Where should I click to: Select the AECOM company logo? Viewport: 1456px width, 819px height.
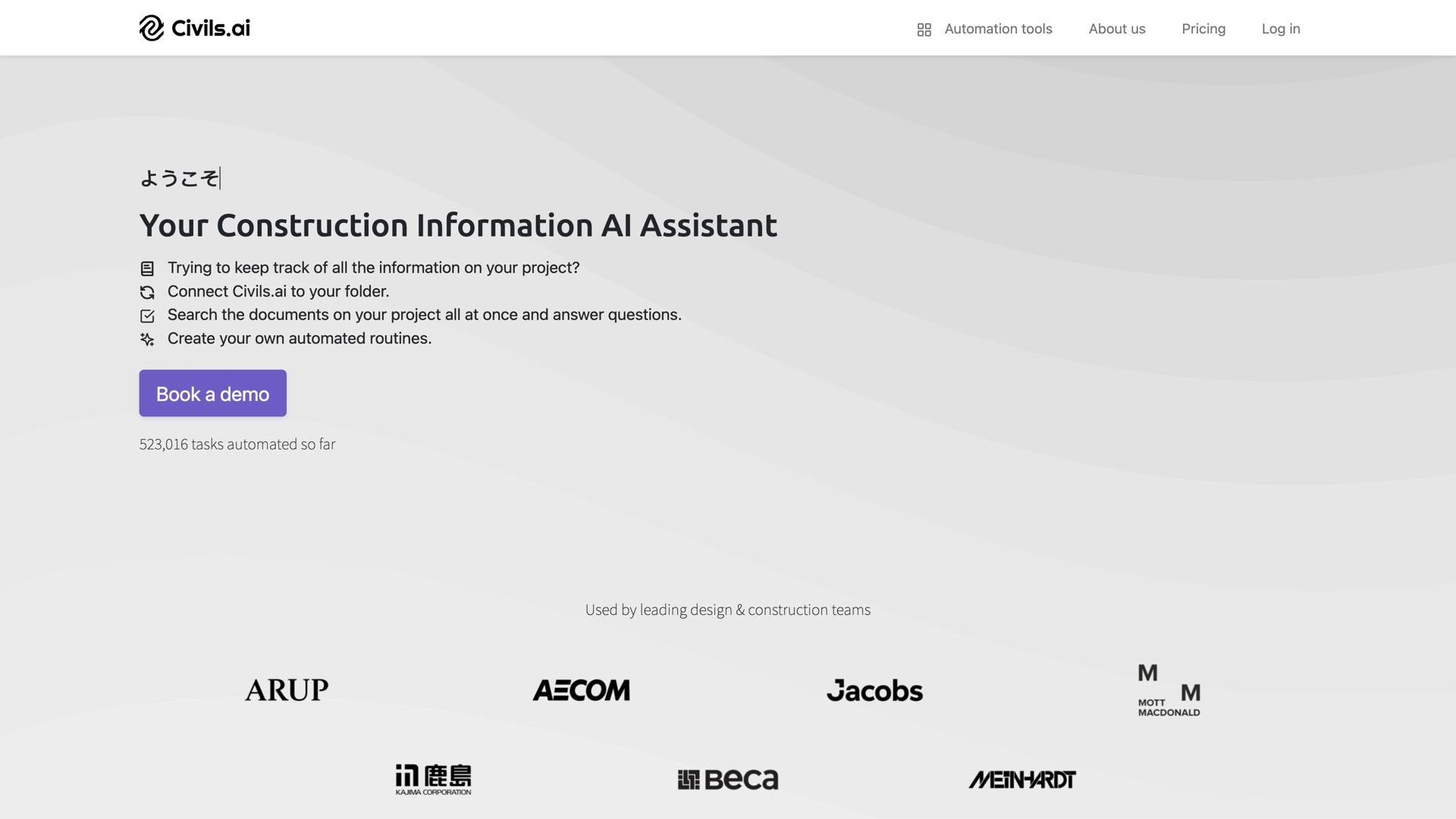(582, 689)
